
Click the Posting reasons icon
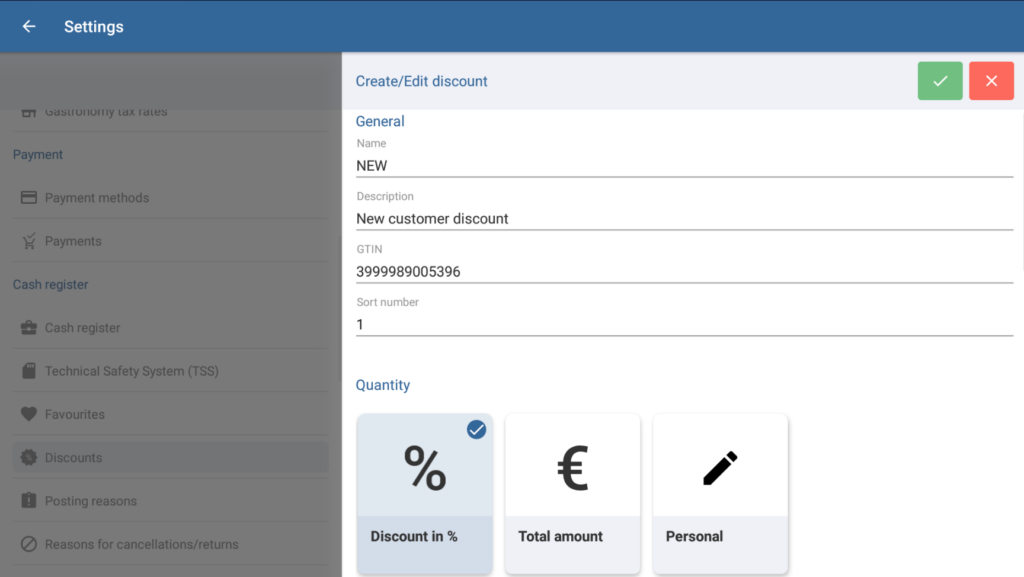tap(29, 501)
